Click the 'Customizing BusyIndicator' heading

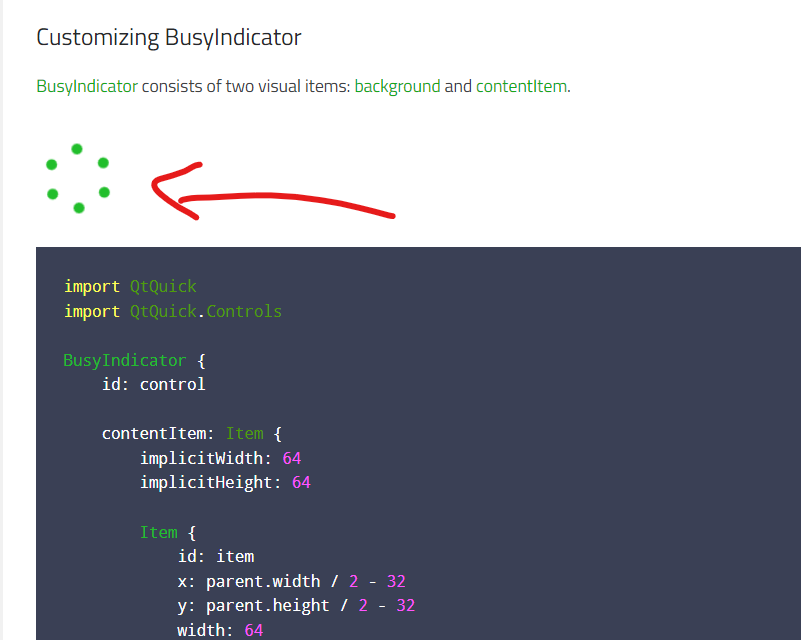tap(169, 38)
